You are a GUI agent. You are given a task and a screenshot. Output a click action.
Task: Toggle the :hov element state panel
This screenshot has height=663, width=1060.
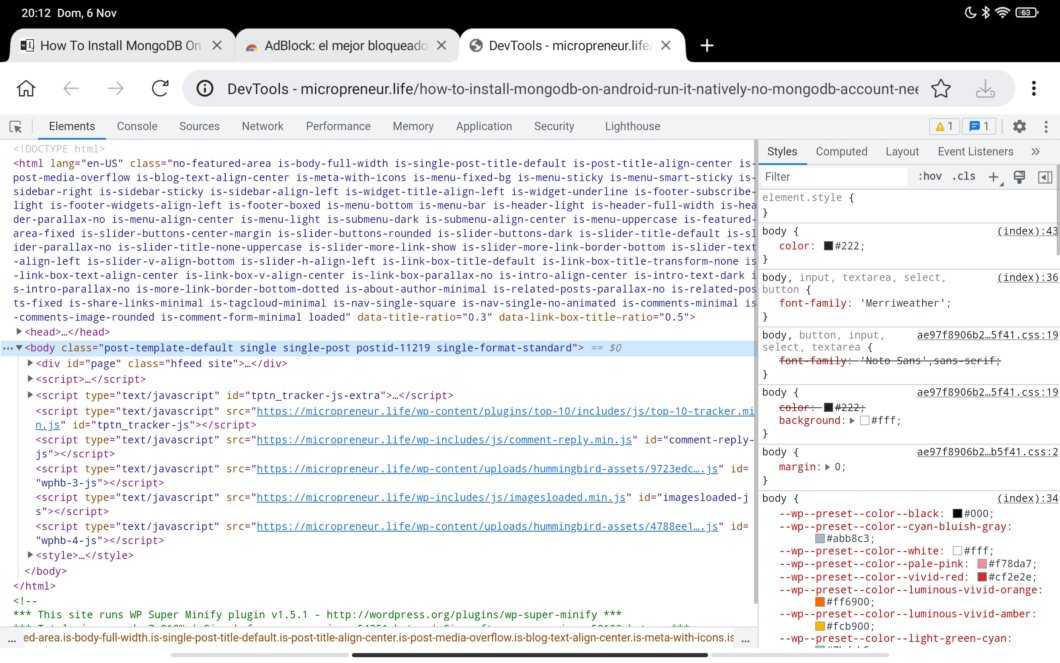pos(929,177)
